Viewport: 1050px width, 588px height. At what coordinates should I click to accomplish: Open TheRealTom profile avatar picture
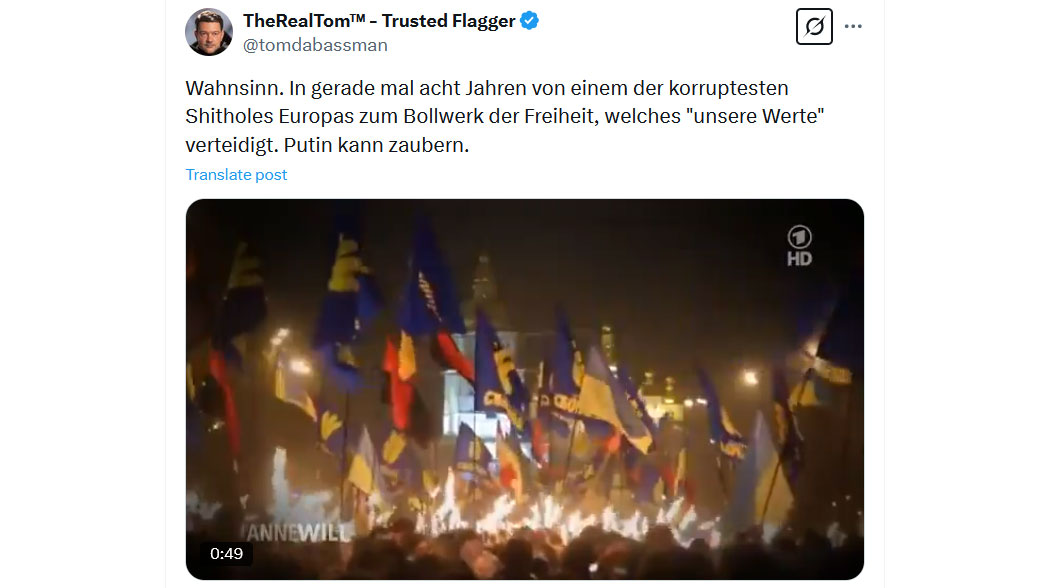(x=209, y=31)
